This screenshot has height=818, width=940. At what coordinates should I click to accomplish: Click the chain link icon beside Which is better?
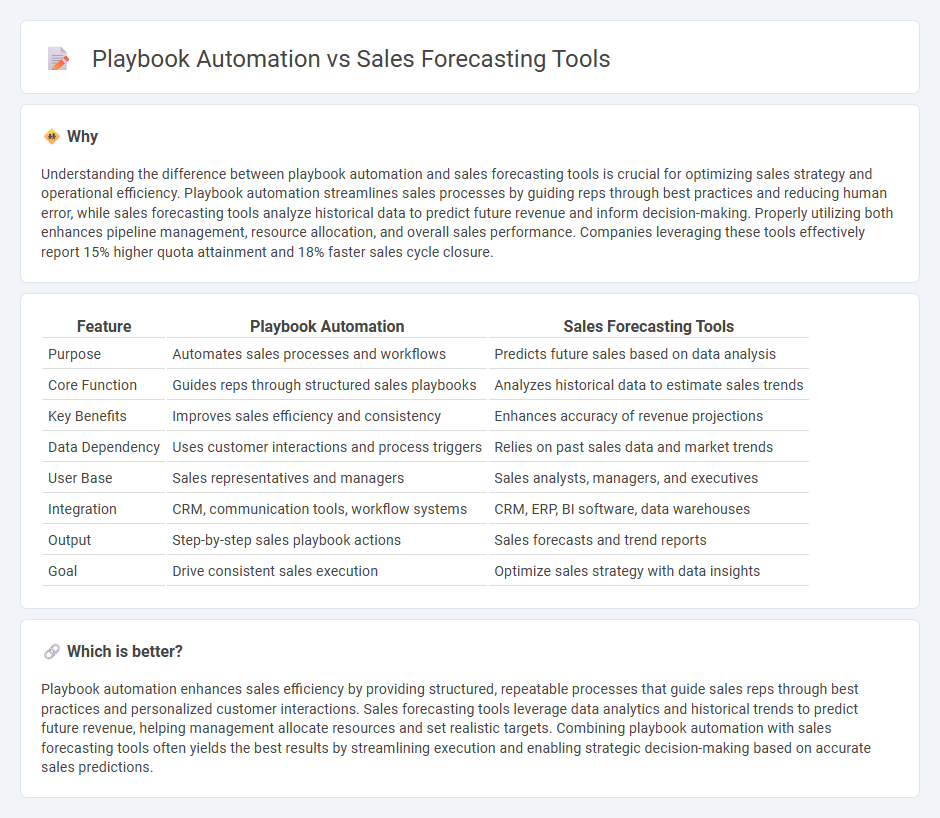[x=52, y=651]
